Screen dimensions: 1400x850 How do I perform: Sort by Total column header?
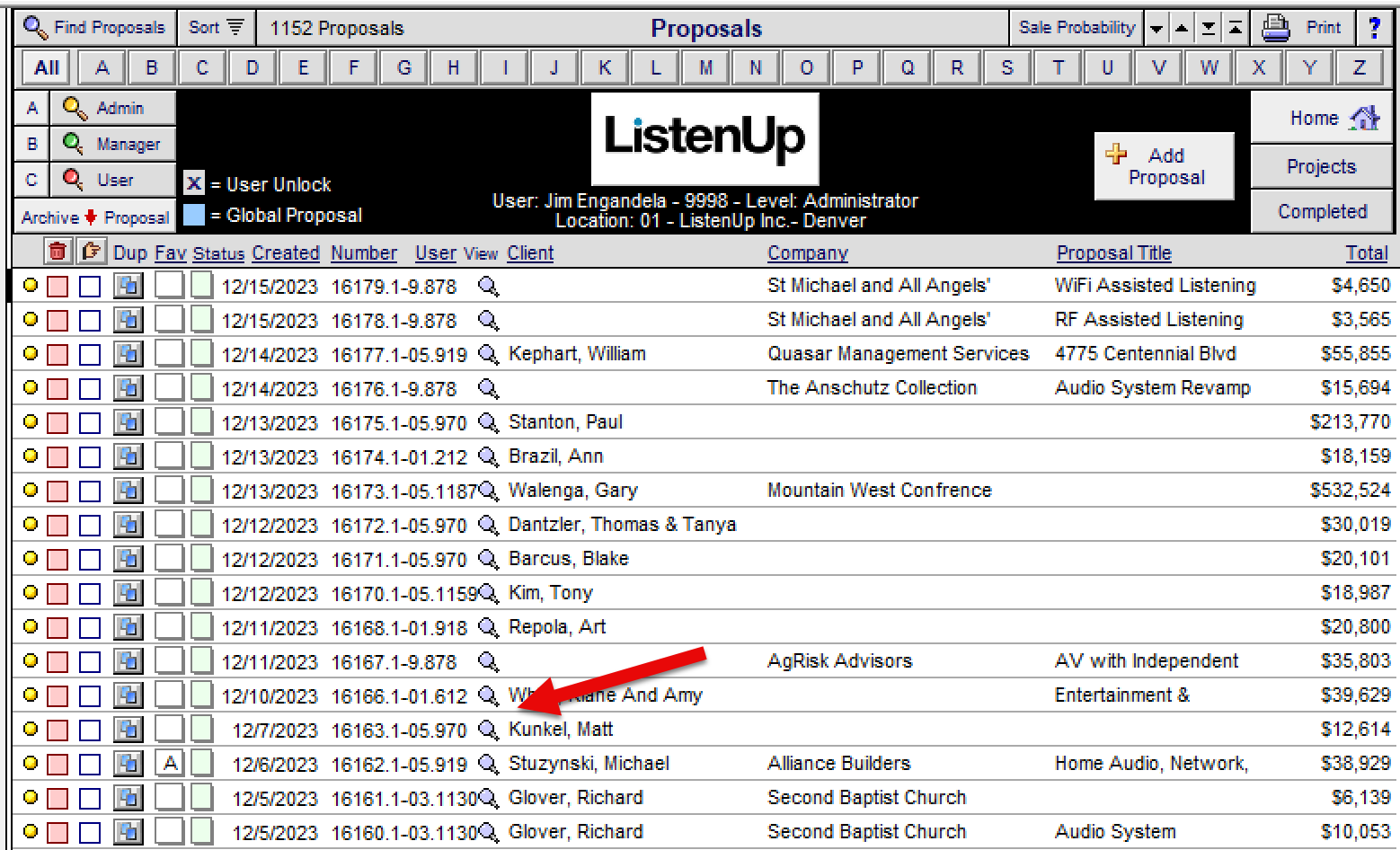[1367, 253]
